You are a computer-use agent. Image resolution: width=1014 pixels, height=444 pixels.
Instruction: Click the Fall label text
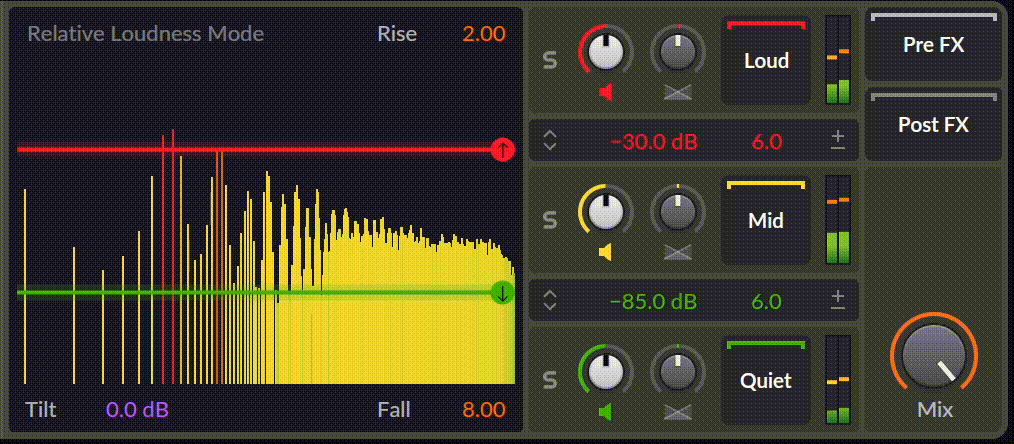tap(394, 410)
